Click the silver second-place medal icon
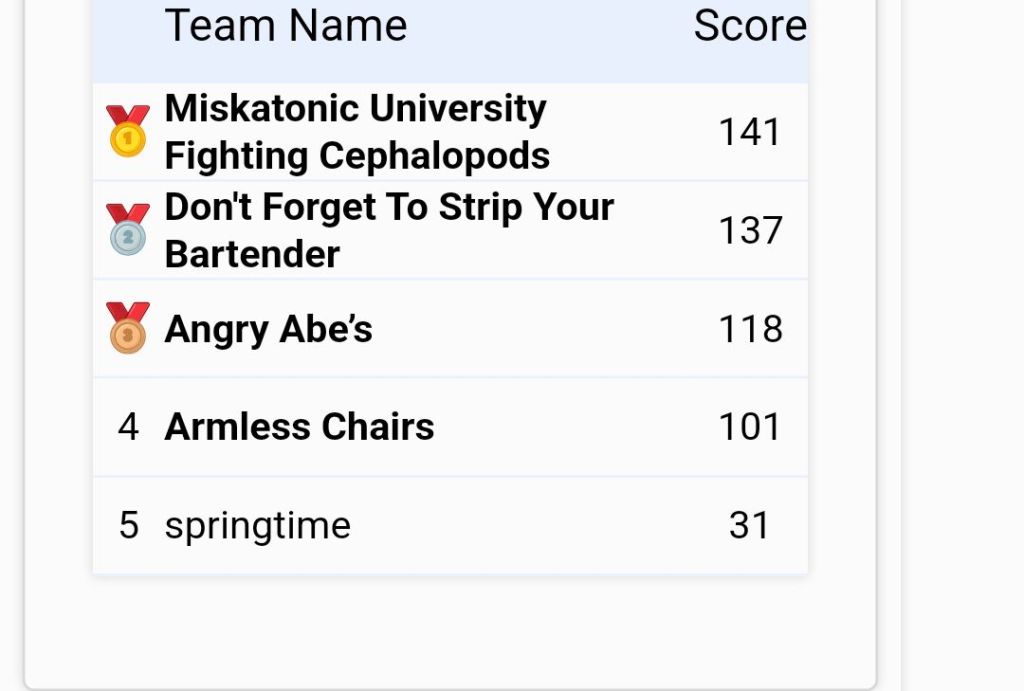This screenshot has width=1024, height=691. click(x=128, y=230)
